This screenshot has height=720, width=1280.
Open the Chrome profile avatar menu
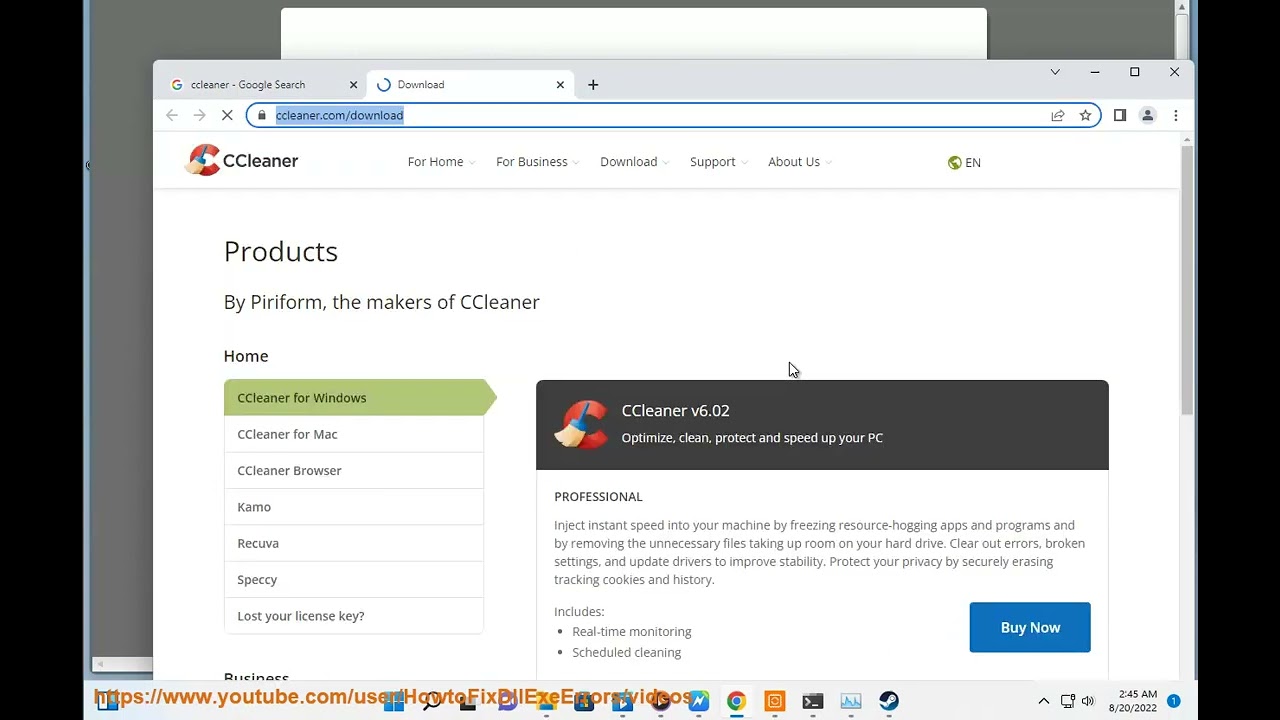pyautogui.click(x=1148, y=115)
